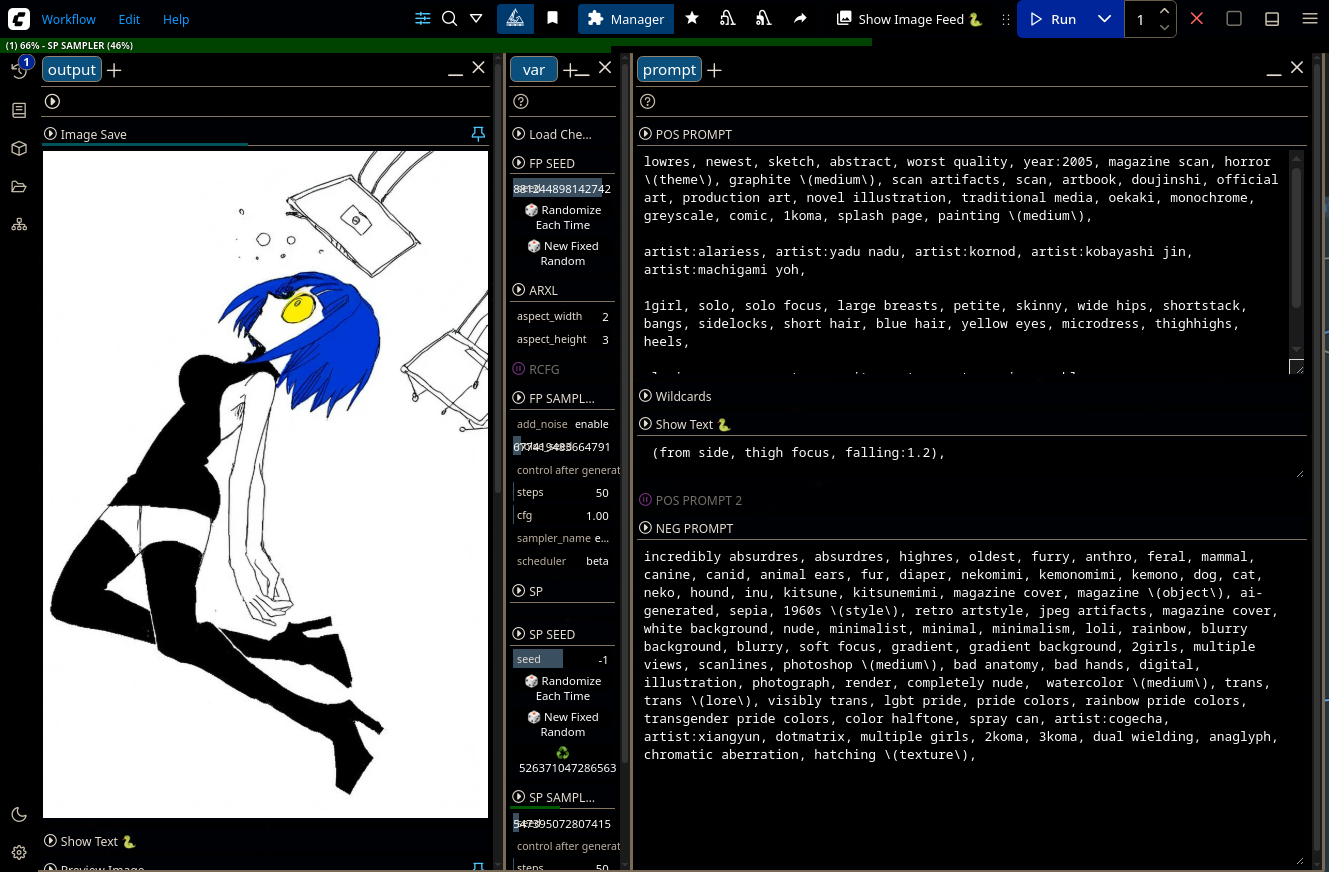Toggle the bypassed POS PROMPT 2 node
The width and height of the screenshot is (1329, 872).
point(646,500)
